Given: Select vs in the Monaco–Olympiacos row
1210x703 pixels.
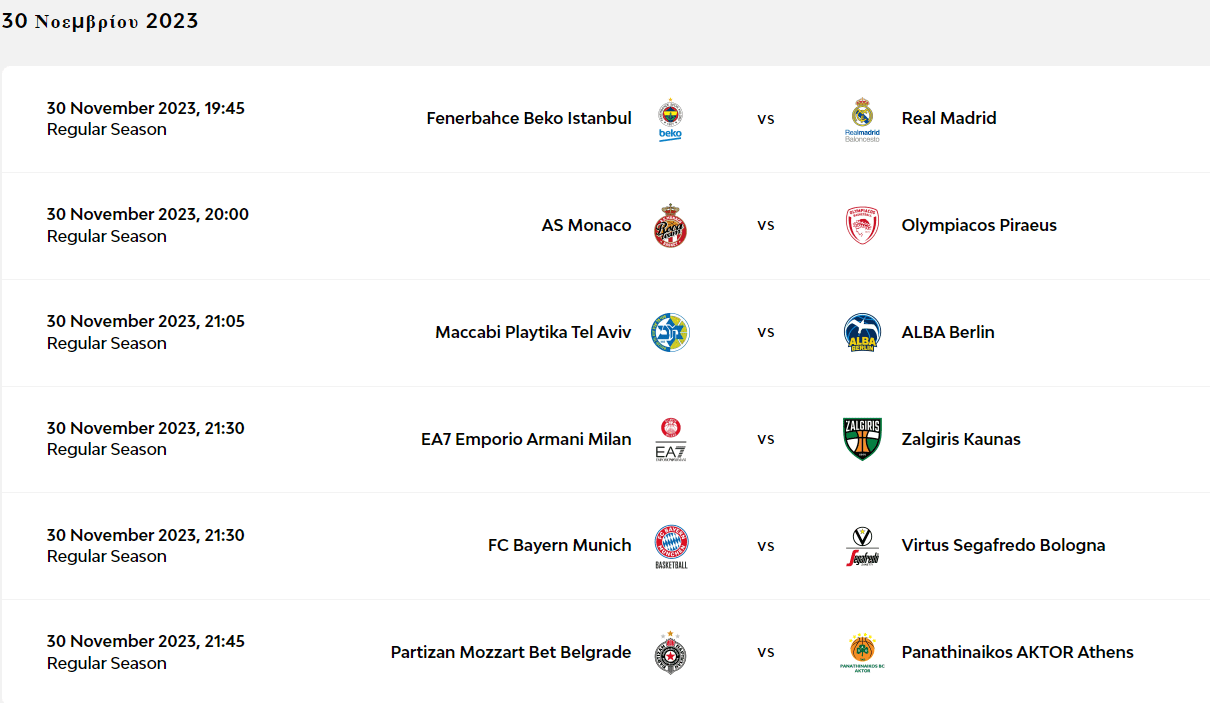Looking at the screenshot, I should pos(766,225).
